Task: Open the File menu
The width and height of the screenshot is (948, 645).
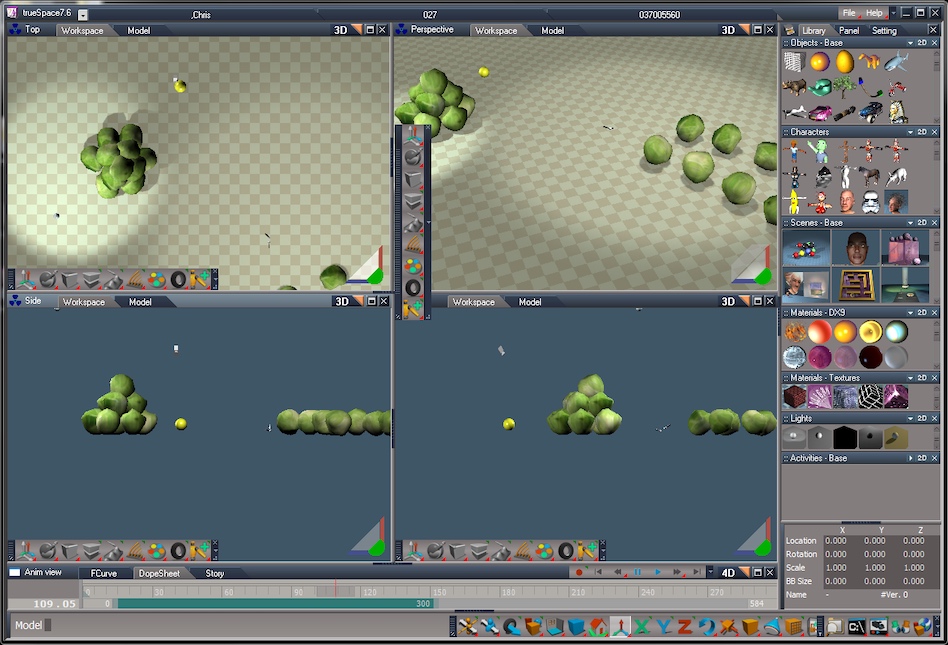Action: pos(849,13)
